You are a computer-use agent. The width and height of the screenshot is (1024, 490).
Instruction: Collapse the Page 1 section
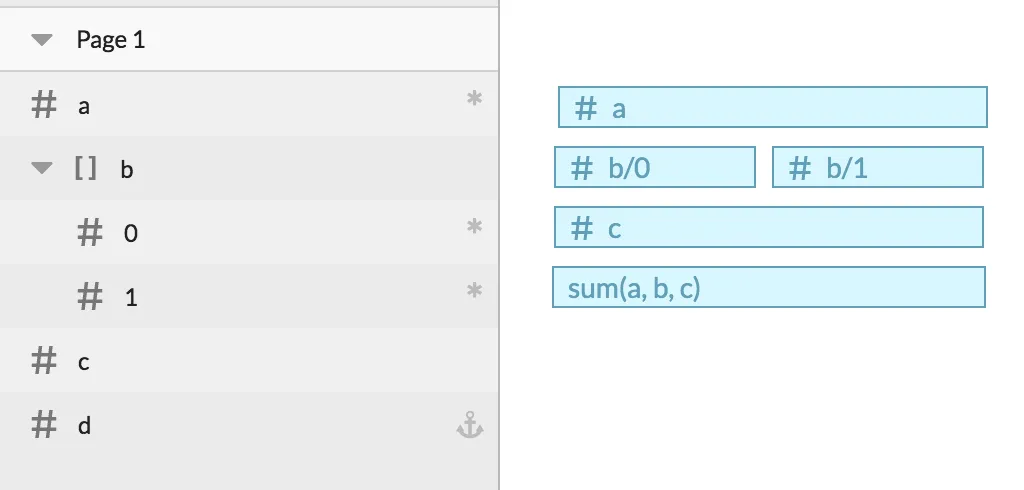[x=42, y=40]
